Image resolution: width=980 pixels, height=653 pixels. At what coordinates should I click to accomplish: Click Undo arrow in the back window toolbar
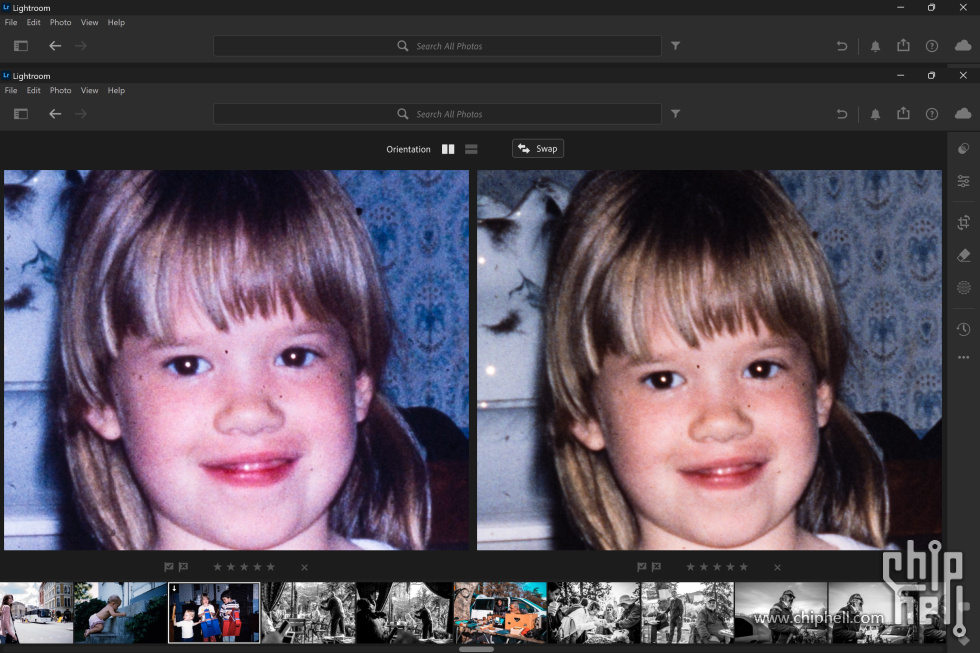842,46
